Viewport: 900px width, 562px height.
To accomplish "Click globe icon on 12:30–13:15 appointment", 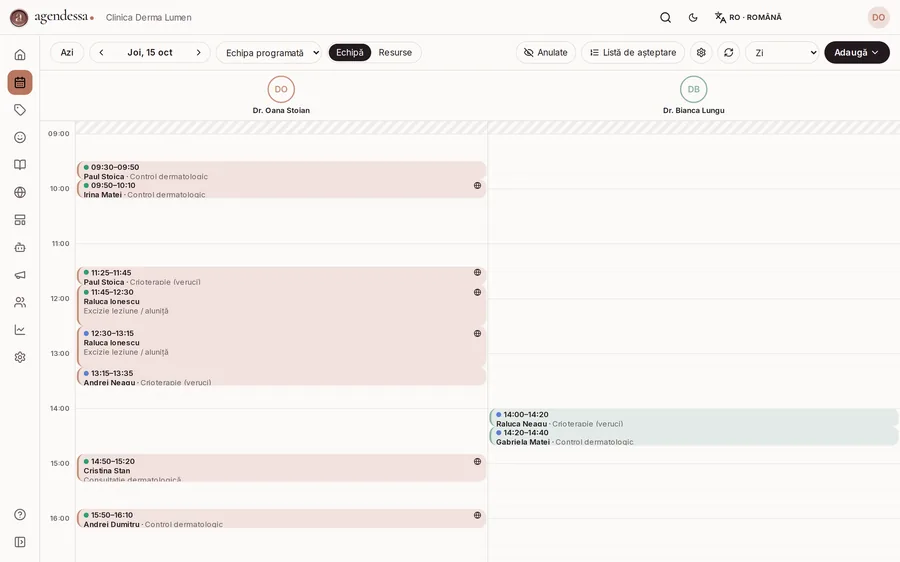I will (x=477, y=334).
